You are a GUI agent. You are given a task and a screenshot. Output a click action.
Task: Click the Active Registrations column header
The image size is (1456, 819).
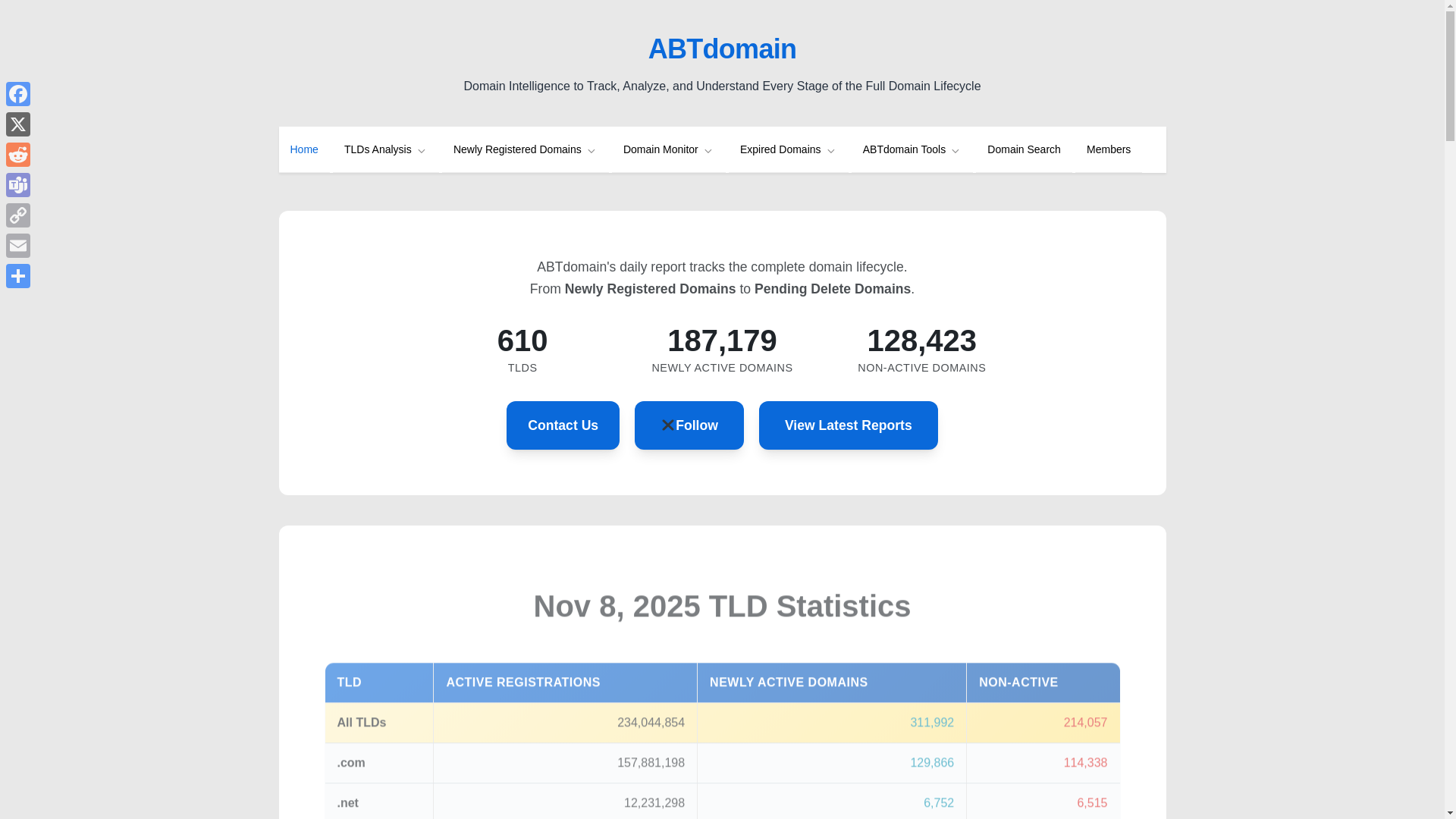[x=565, y=682]
